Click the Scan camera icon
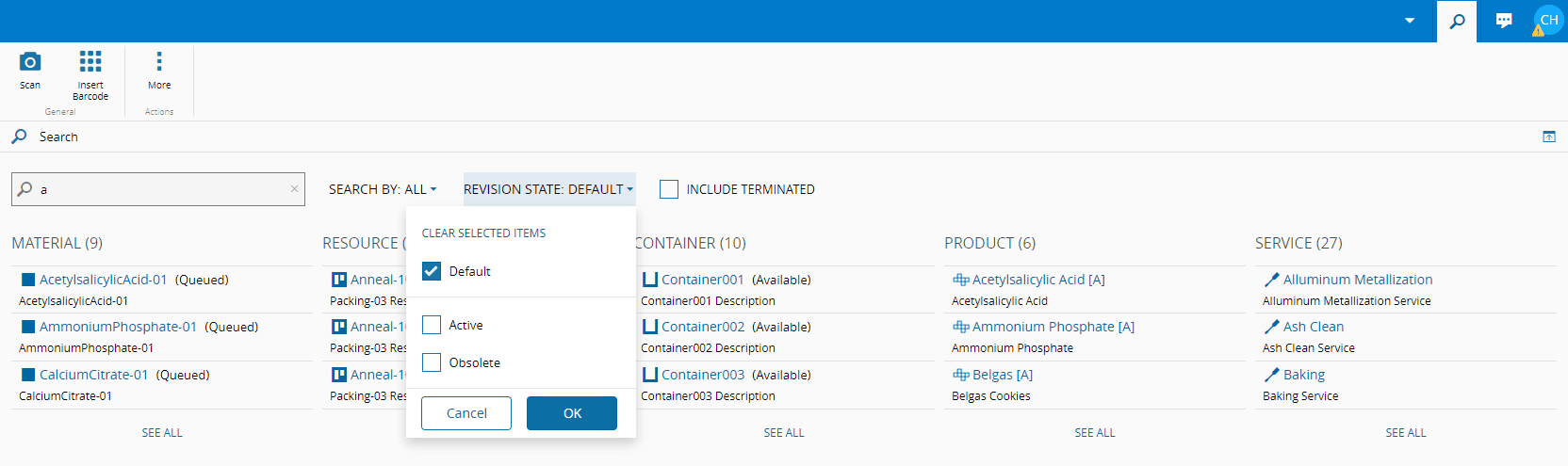 [30, 63]
